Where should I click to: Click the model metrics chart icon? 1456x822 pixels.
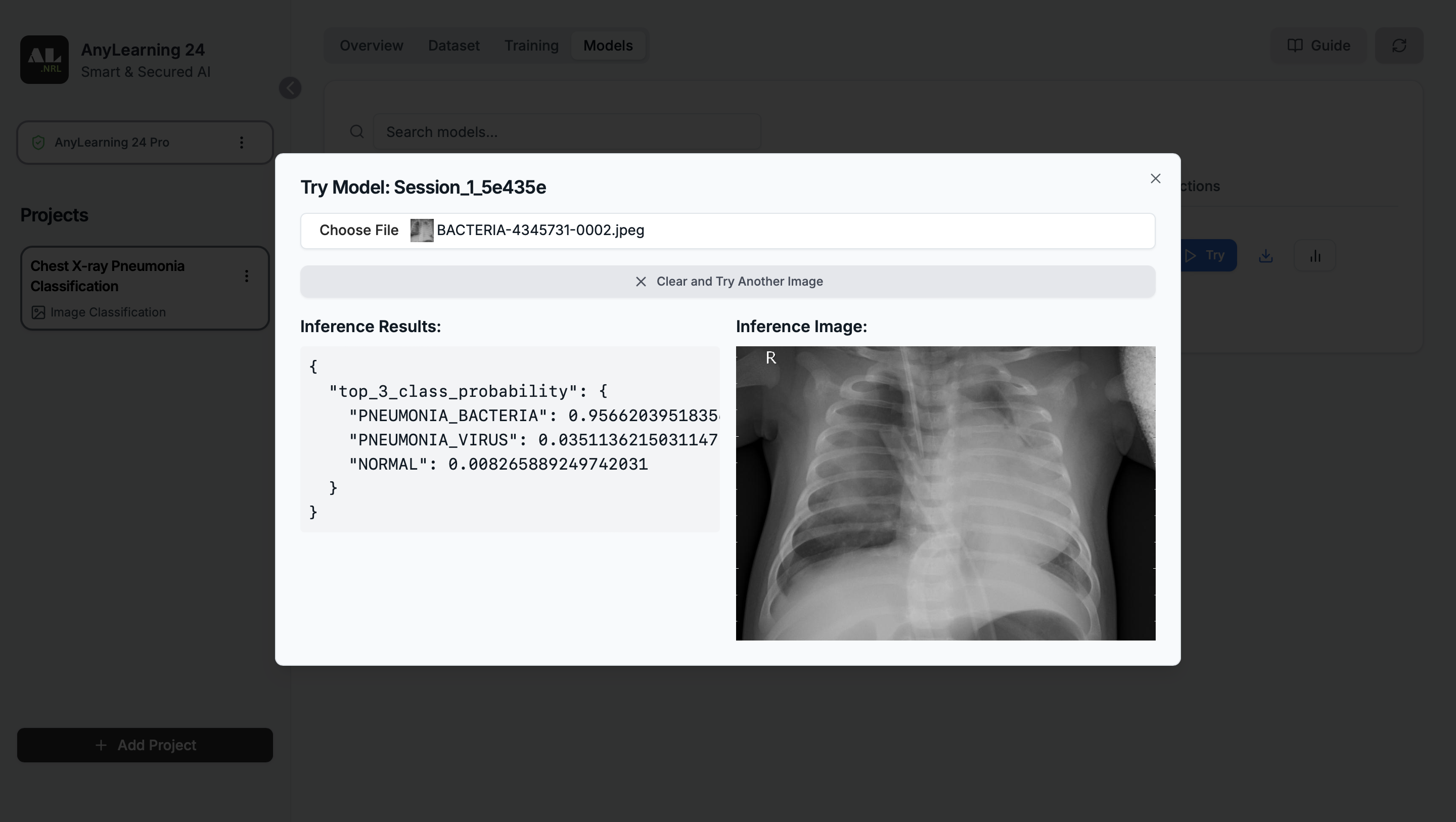pyautogui.click(x=1314, y=255)
